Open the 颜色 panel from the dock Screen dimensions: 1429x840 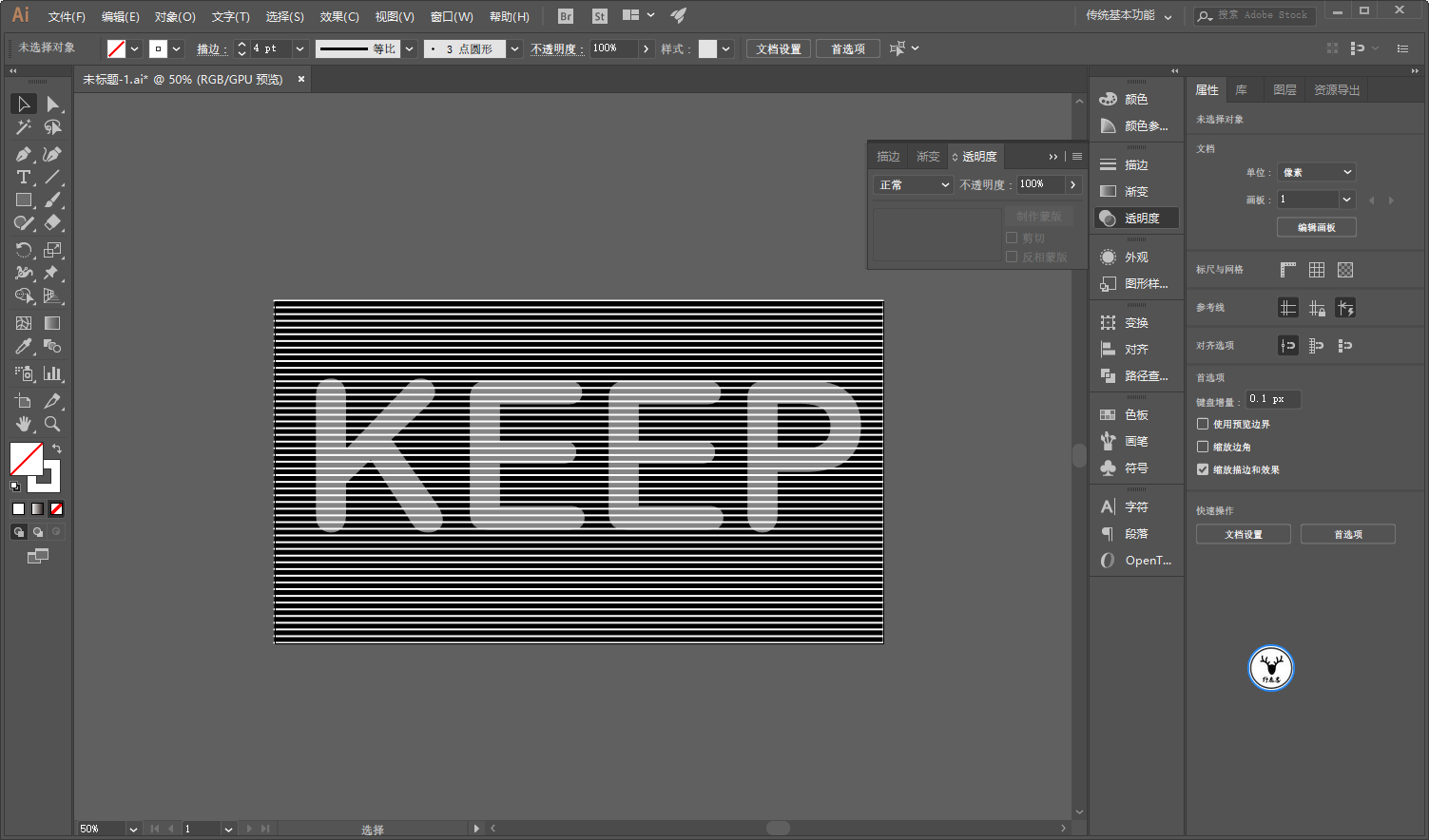coord(1136,99)
